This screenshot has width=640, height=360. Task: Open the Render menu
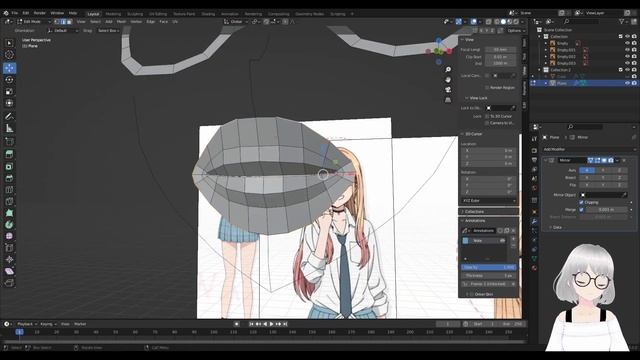[40, 13]
